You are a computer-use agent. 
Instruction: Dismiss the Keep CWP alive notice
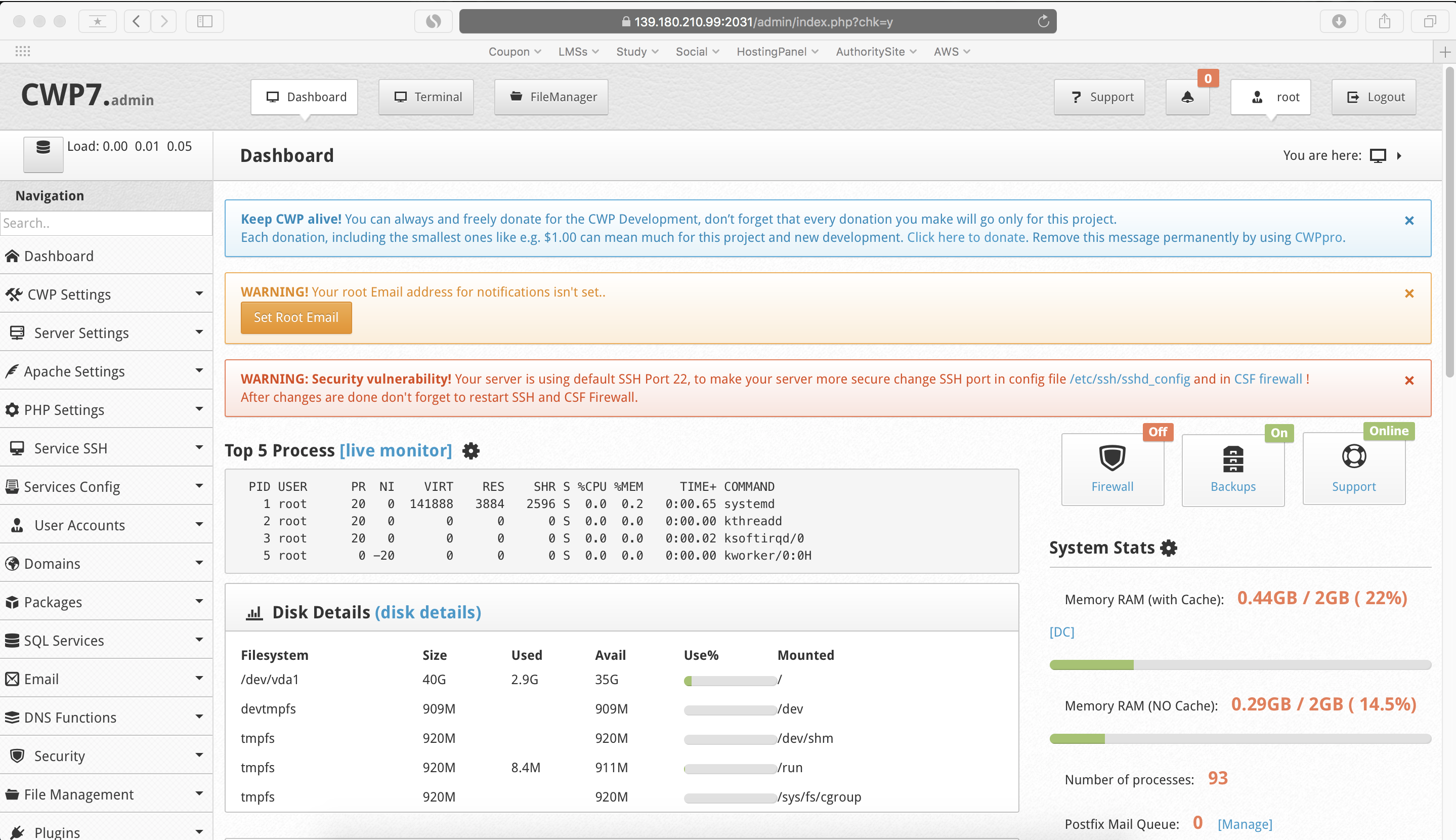[1409, 221]
